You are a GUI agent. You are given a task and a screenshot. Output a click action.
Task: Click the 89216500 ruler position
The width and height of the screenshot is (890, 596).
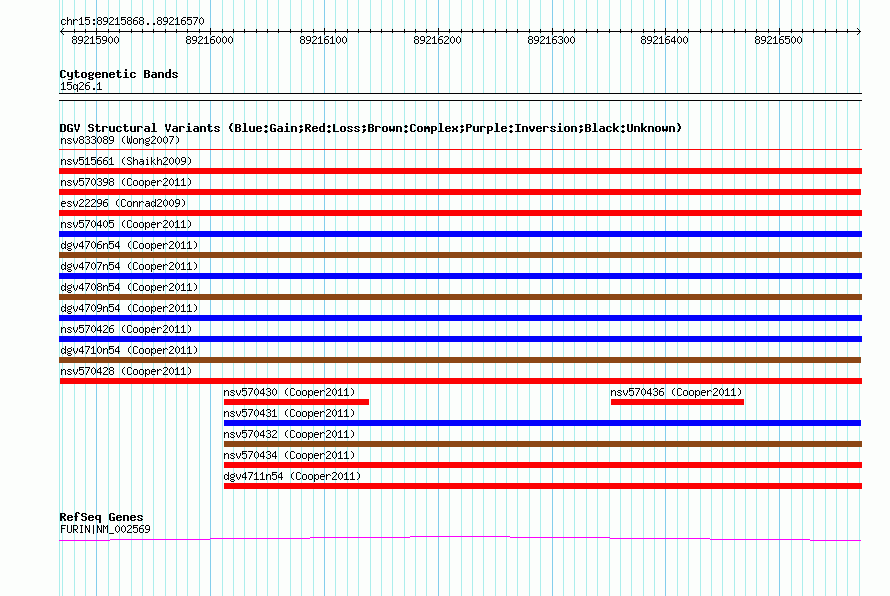(779, 40)
